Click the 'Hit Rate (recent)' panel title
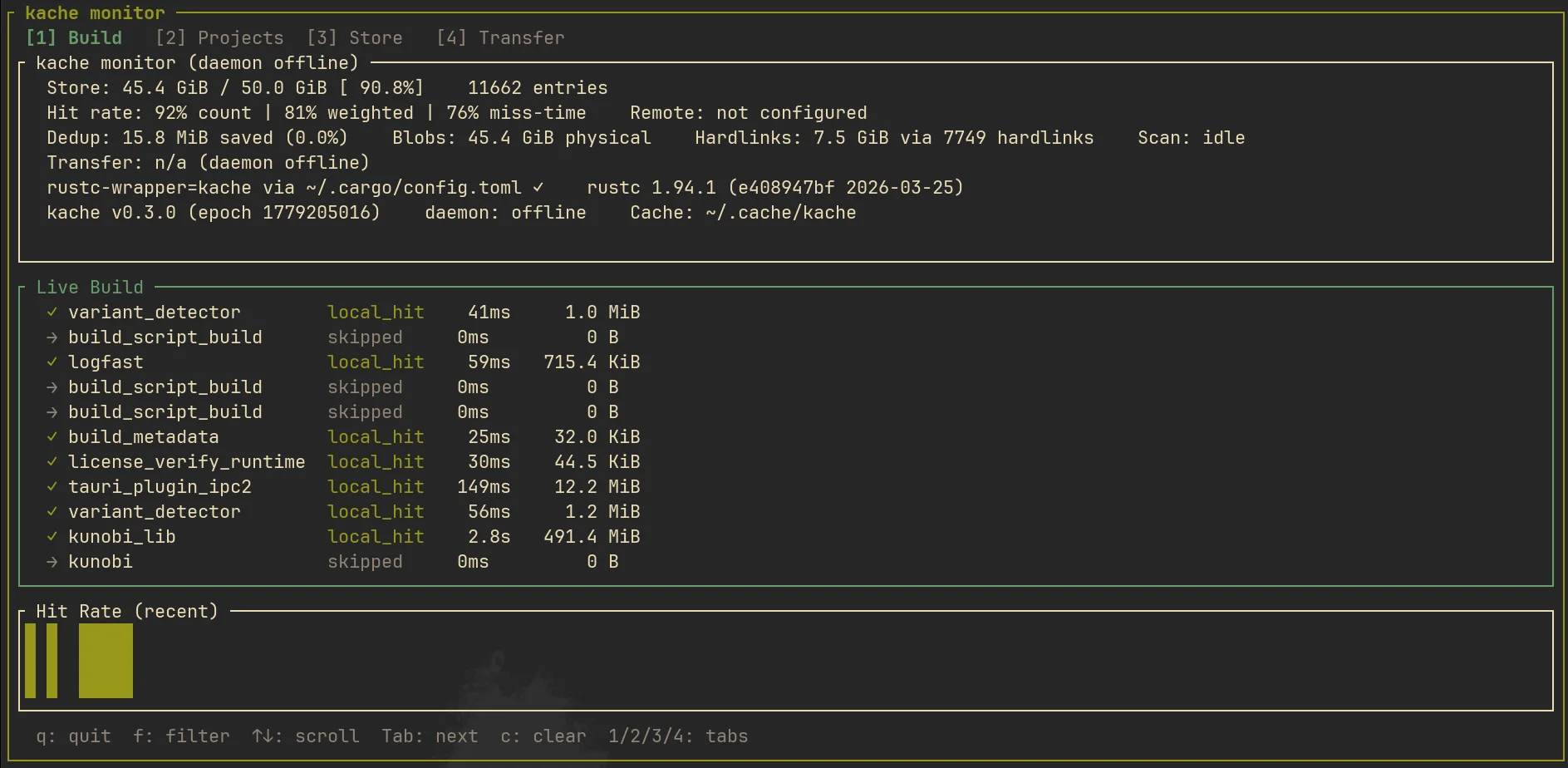This screenshot has width=1568, height=768. (127, 612)
